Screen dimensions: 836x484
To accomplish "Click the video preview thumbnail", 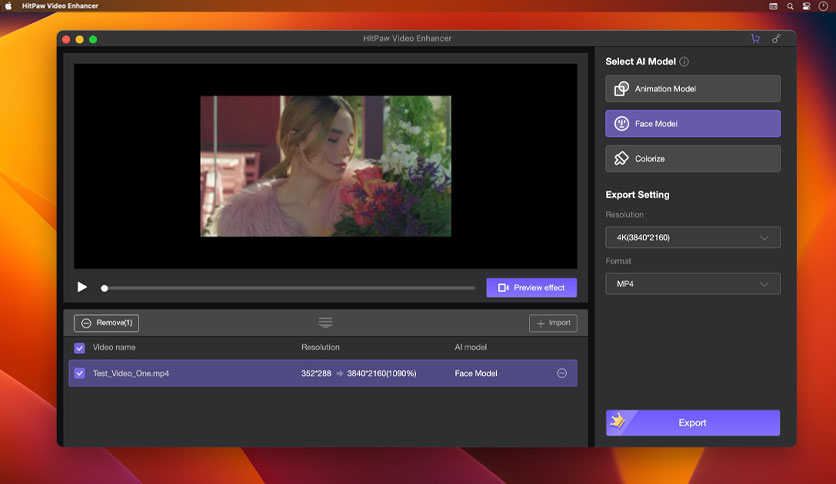I will click(x=325, y=166).
